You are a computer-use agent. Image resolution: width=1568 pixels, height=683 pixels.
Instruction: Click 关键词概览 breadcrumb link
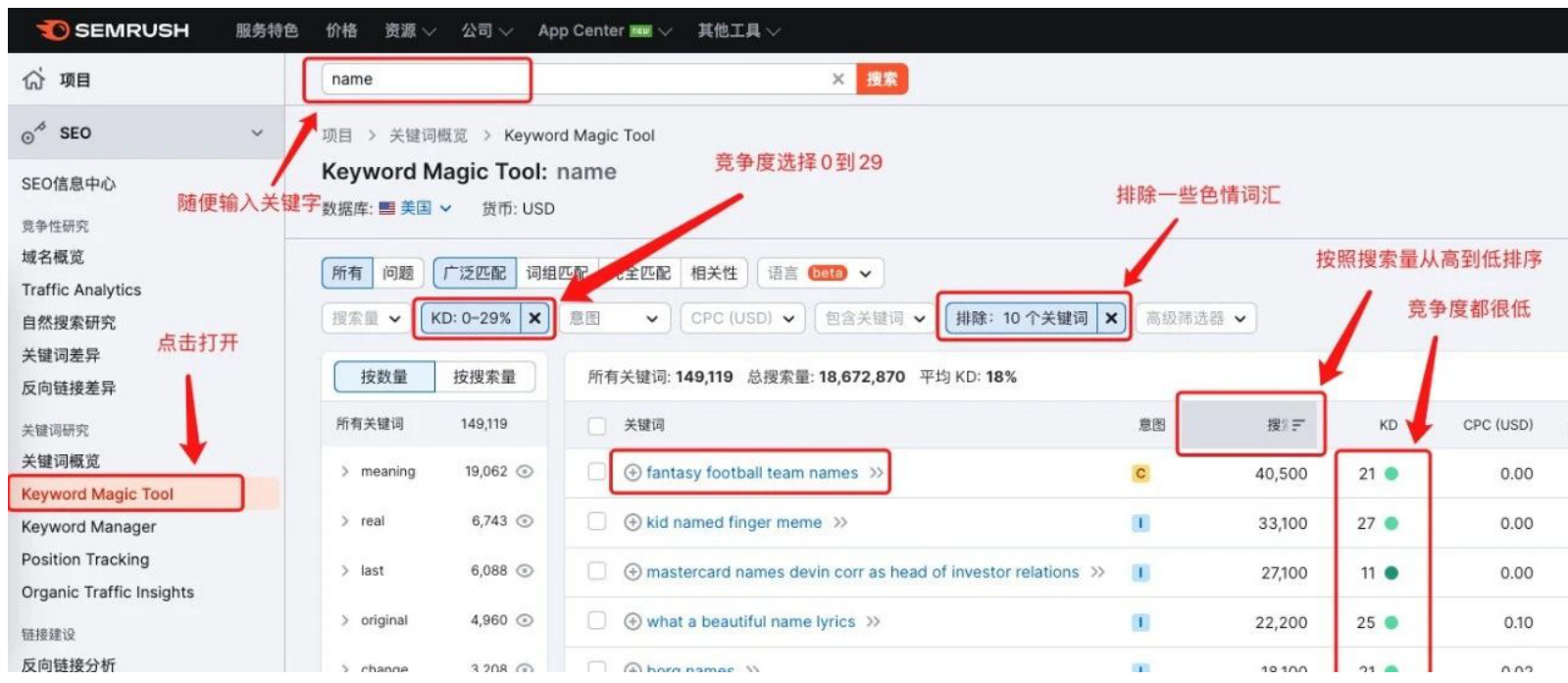point(428,135)
